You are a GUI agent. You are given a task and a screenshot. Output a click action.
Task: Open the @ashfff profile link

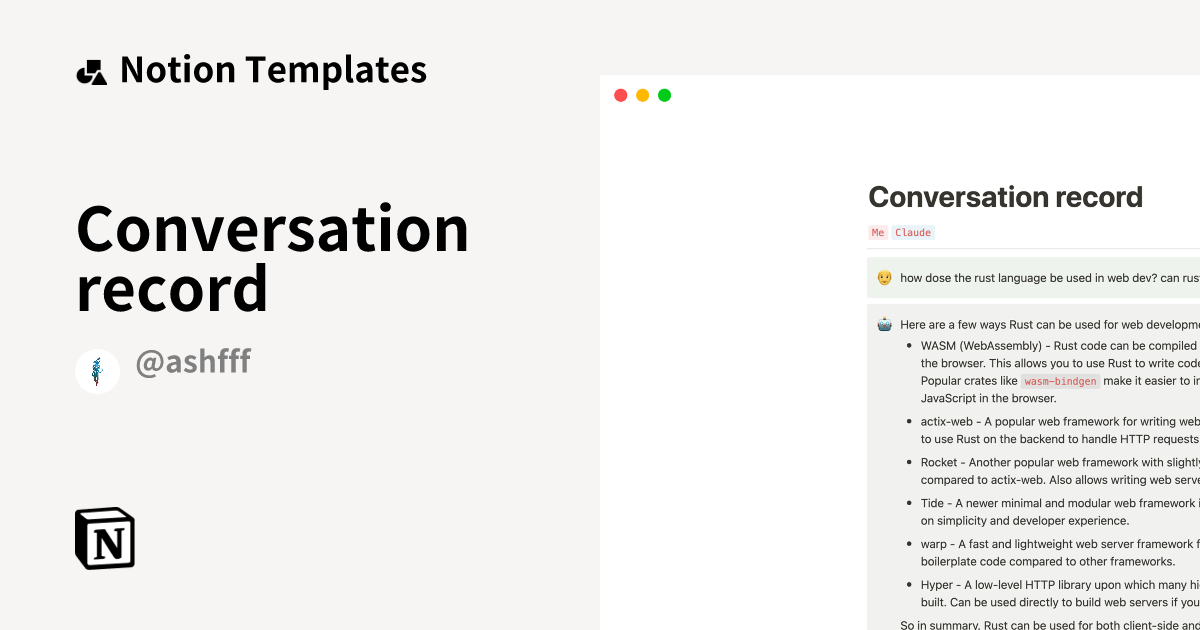pos(193,362)
